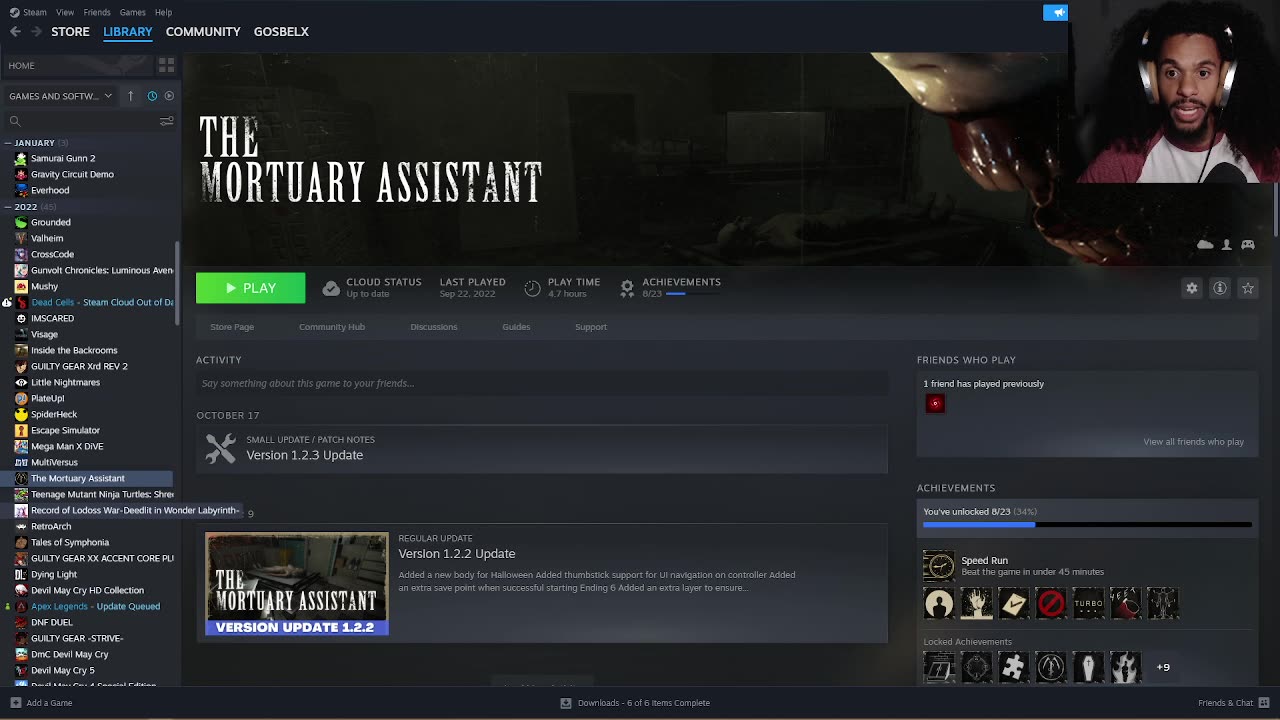
Task: Open the Support link
Action: pos(591,327)
